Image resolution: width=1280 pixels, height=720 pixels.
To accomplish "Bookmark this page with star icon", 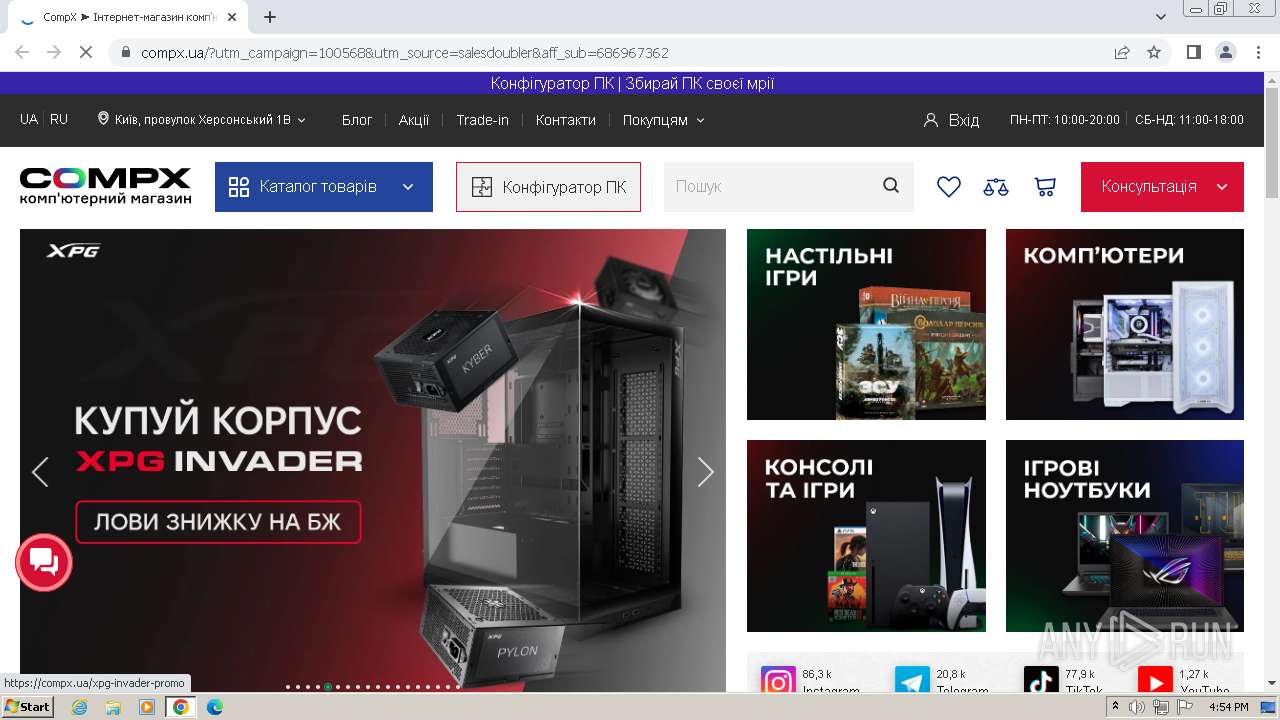I will 1154,52.
